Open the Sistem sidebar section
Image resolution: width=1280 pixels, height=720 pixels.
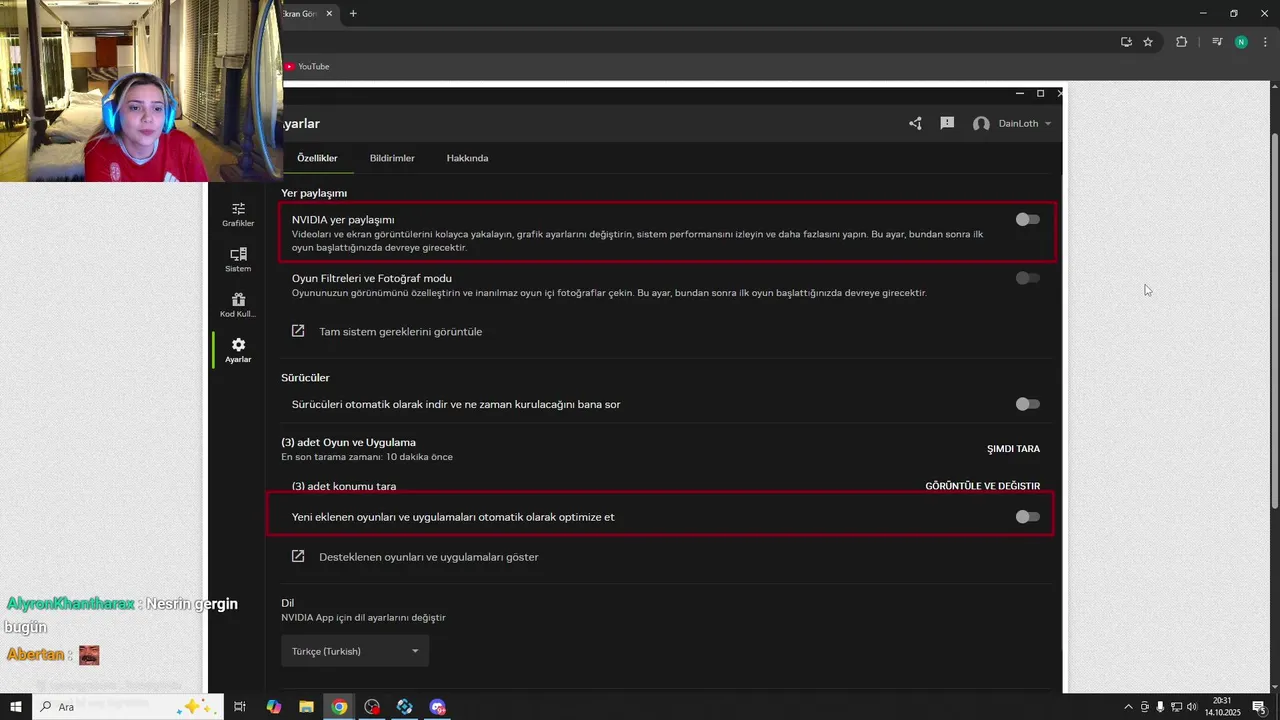[238, 260]
